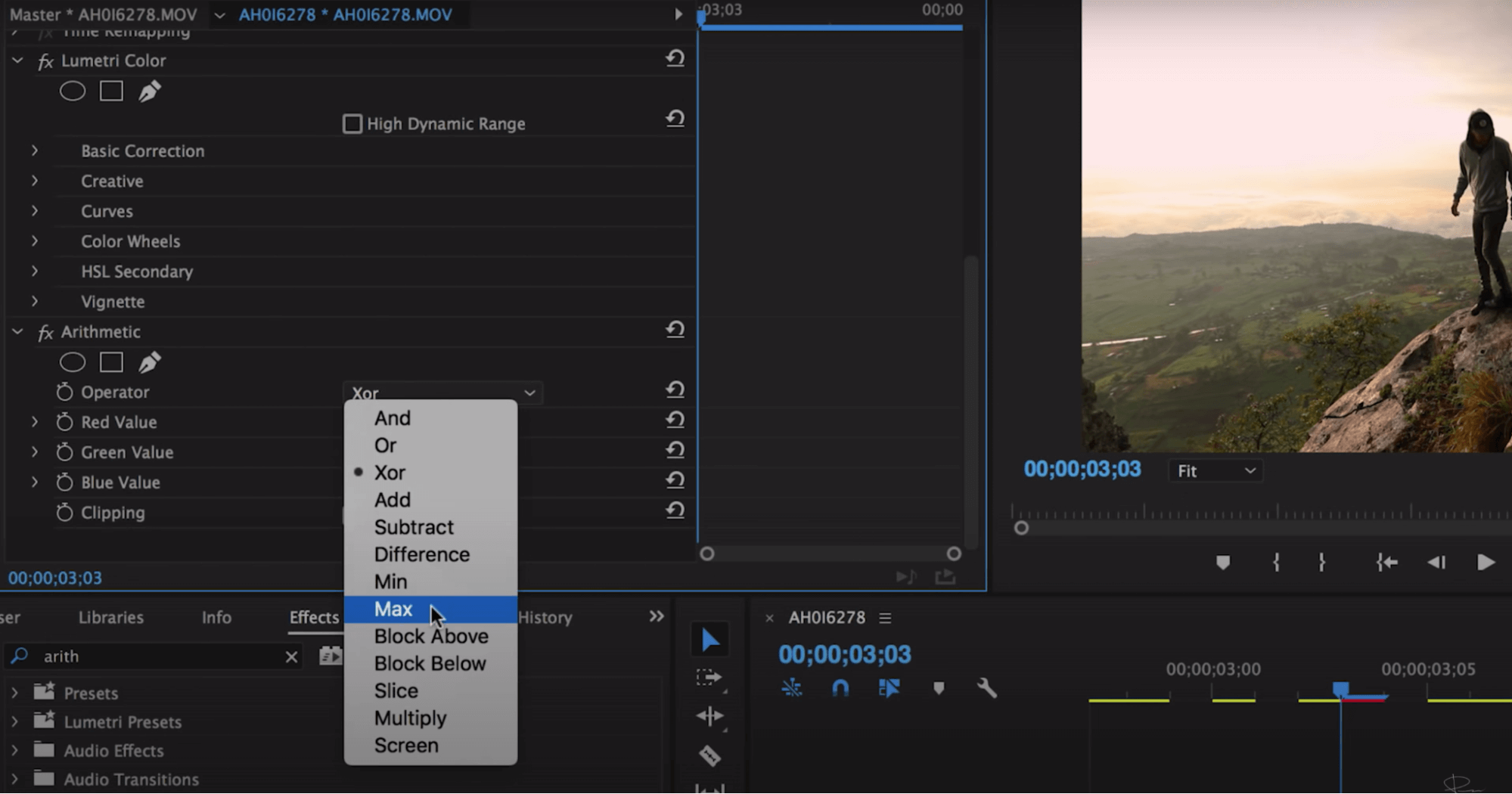The image size is (1512, 794).
Task: Play the Program monitor video
Action: pyautogui.click(x=1486, y=563)
